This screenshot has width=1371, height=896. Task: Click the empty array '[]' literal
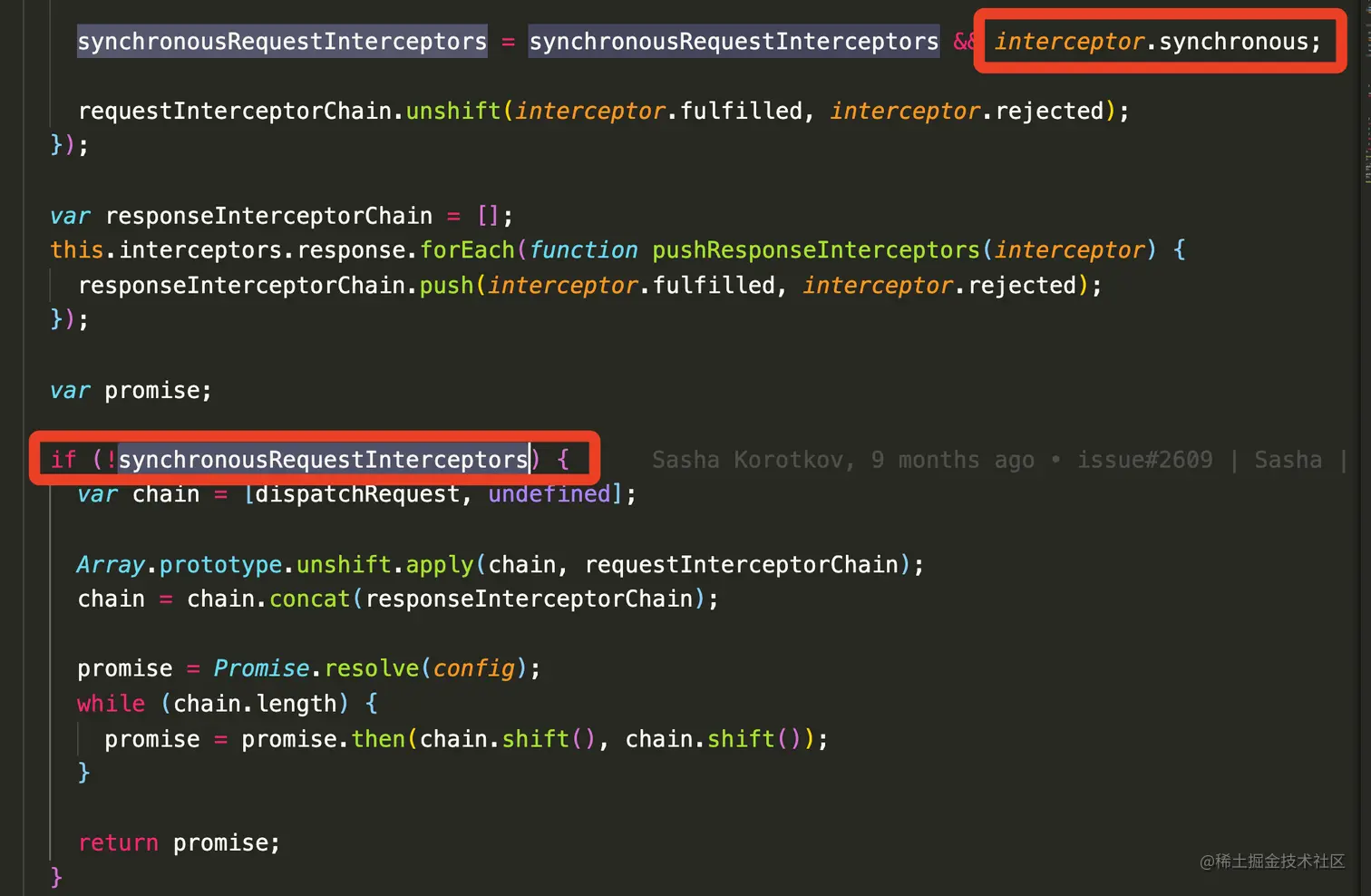(x=488, y=216)
